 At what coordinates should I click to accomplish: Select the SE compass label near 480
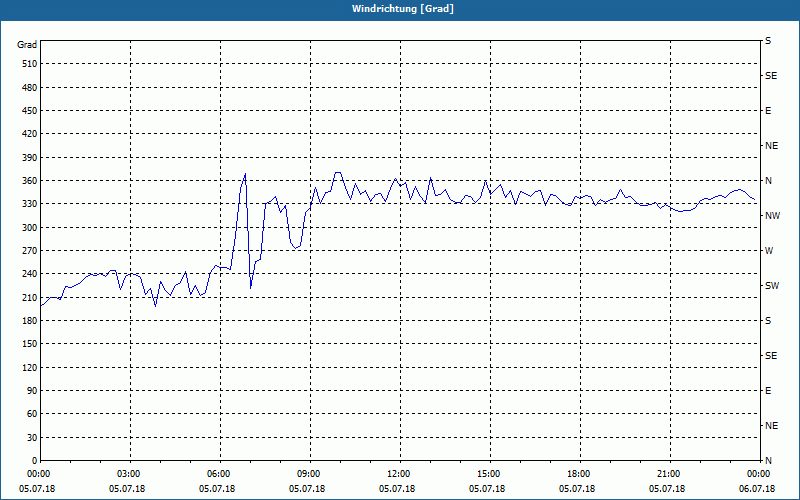point(771,76)
